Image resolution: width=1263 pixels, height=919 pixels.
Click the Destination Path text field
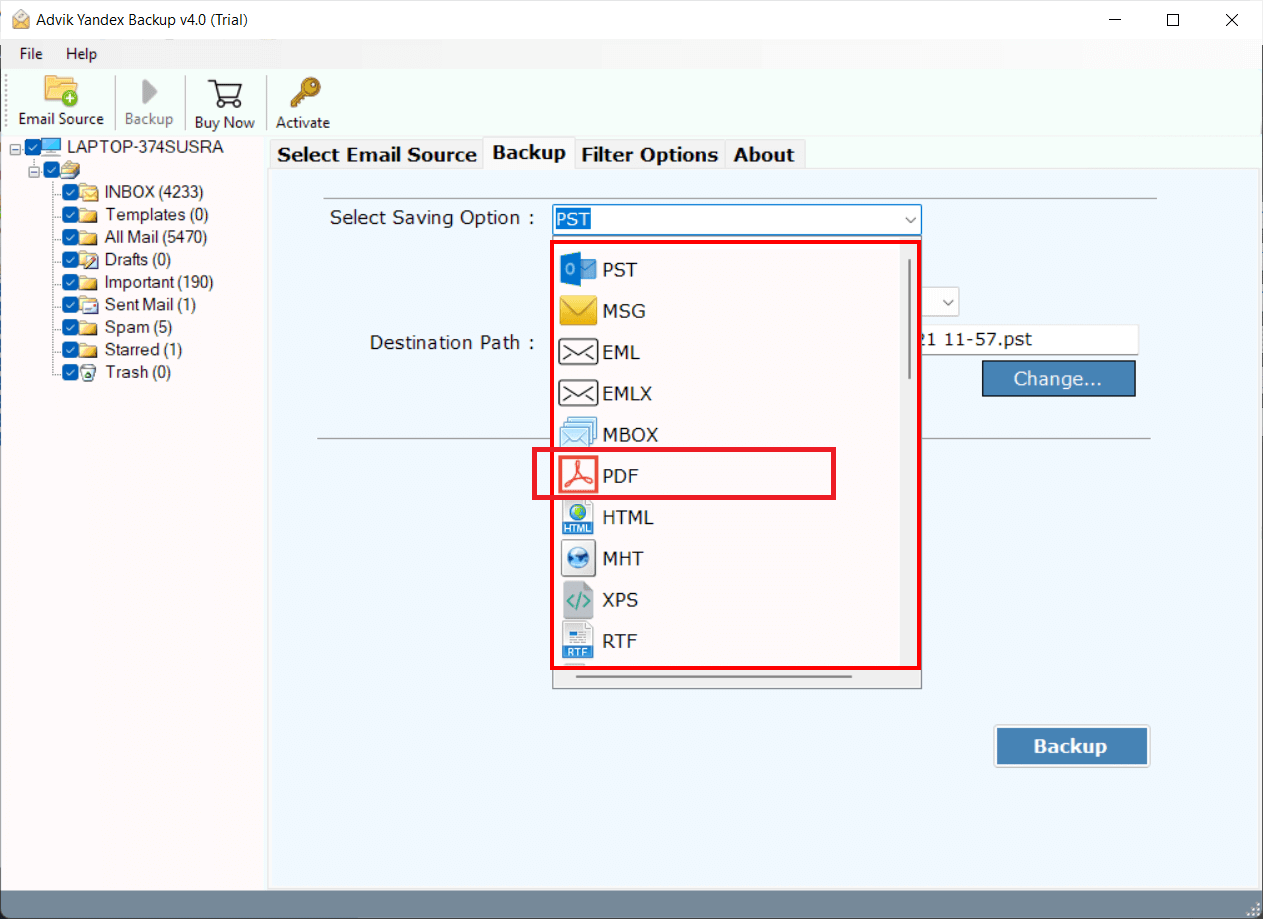1029,339
